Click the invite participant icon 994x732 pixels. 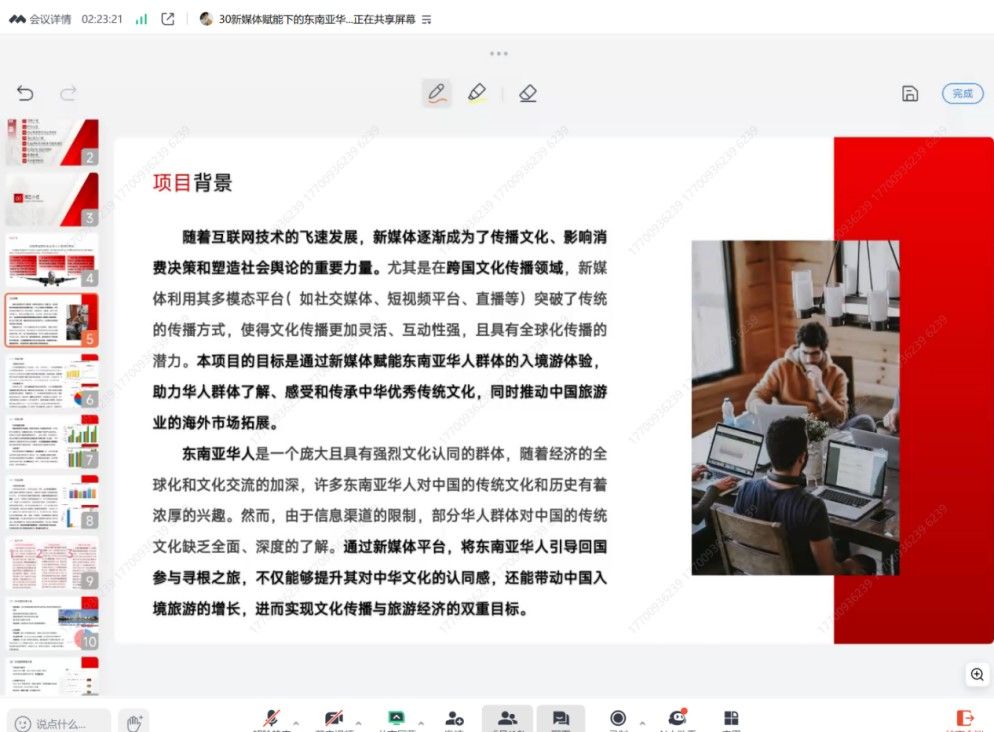coord(454,719)
